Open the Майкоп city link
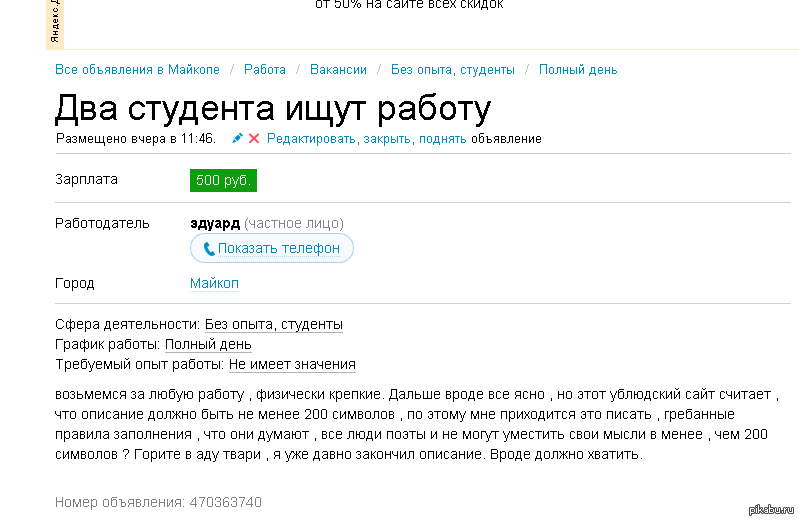This screenshot has height=521, width=799. [214, 284]
